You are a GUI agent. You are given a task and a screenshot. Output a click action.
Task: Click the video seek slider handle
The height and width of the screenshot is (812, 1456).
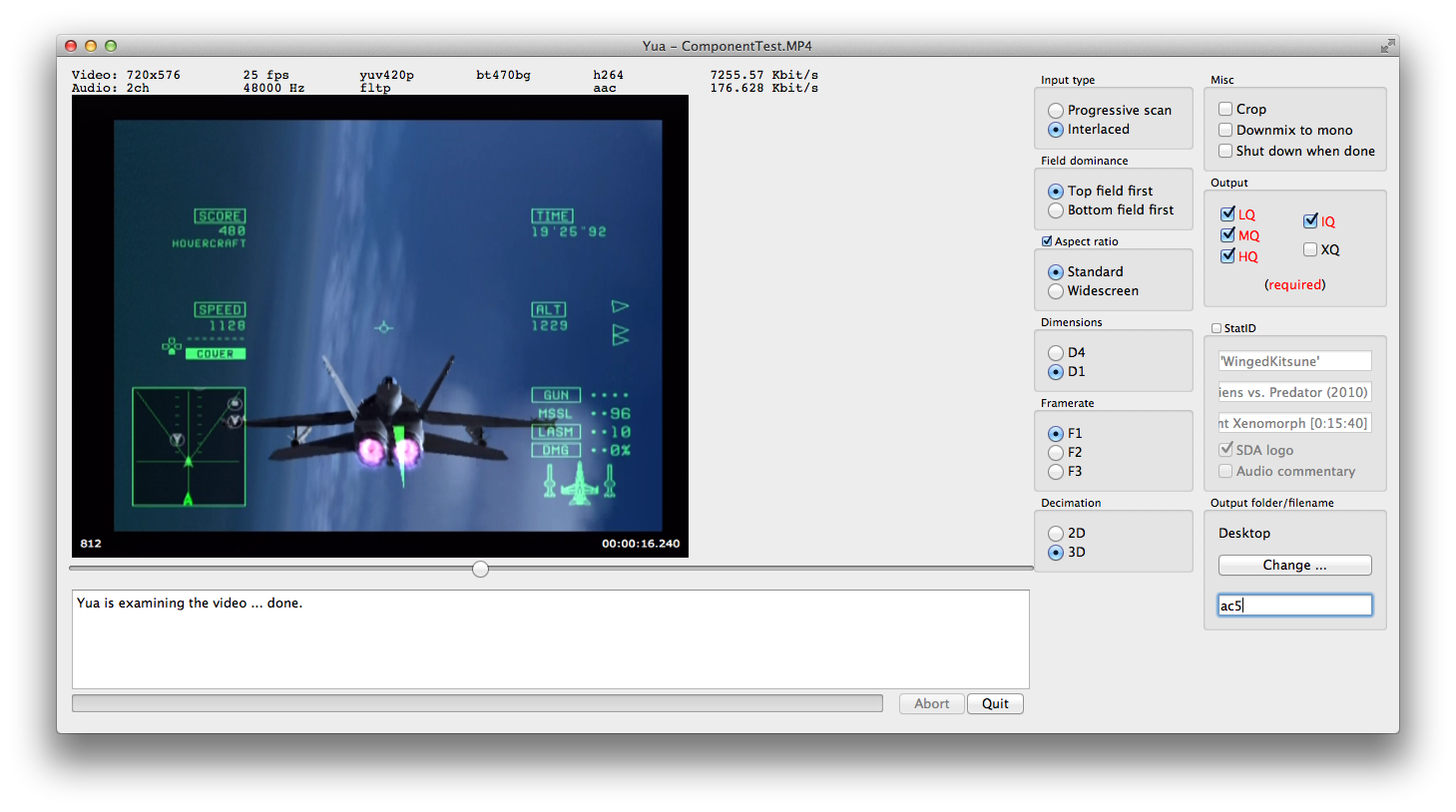(480, 569)
